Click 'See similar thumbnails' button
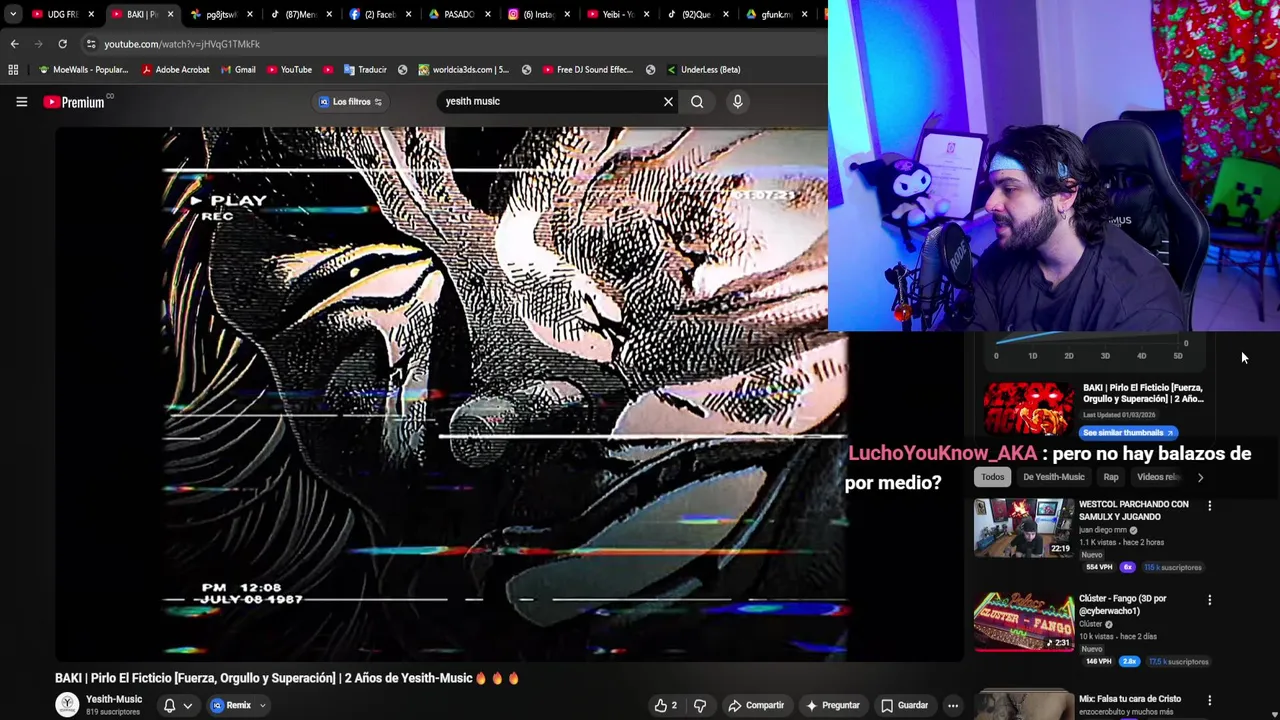This screenshot has width=1280, height=720. (x=1128, y=433)
